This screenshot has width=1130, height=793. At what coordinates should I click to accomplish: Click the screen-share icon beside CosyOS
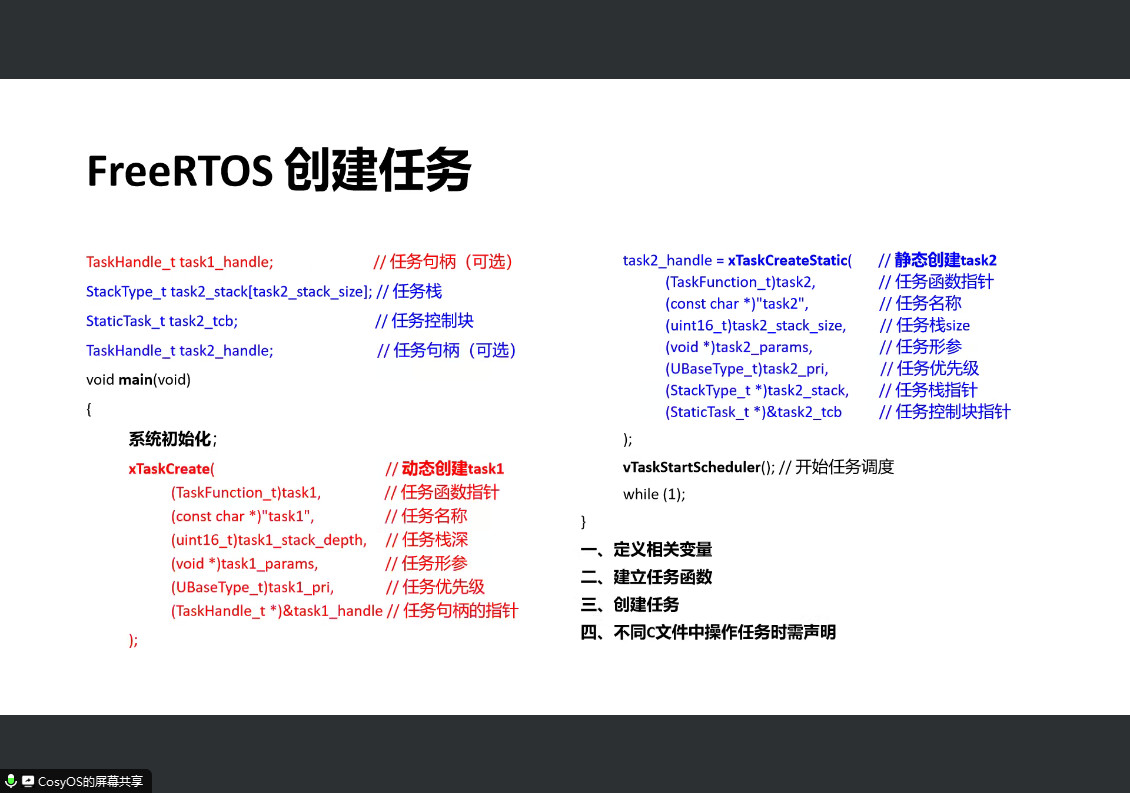(x=28, y=781)
